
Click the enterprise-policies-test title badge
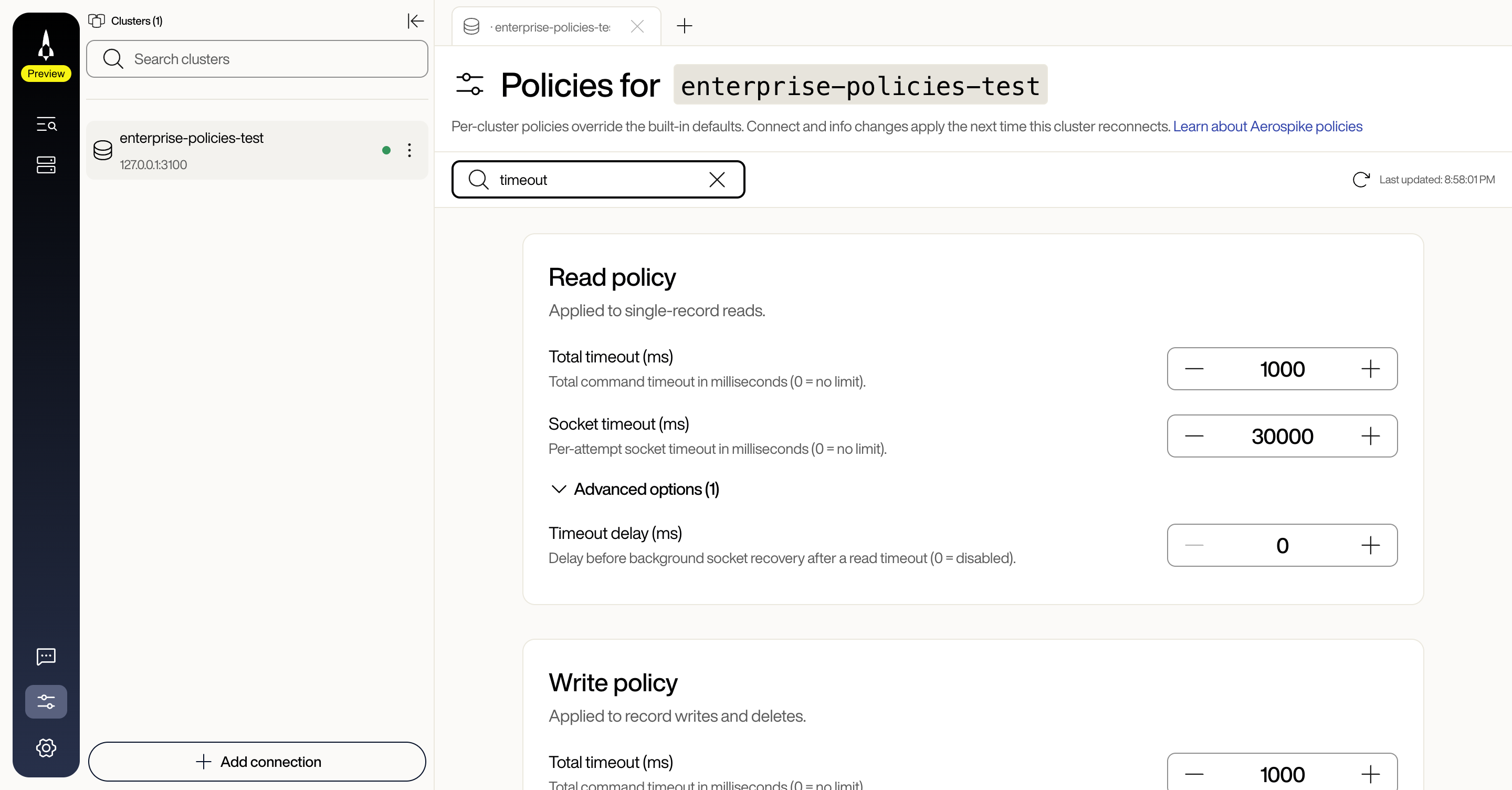pyautogui.click(x=860, y=85)
